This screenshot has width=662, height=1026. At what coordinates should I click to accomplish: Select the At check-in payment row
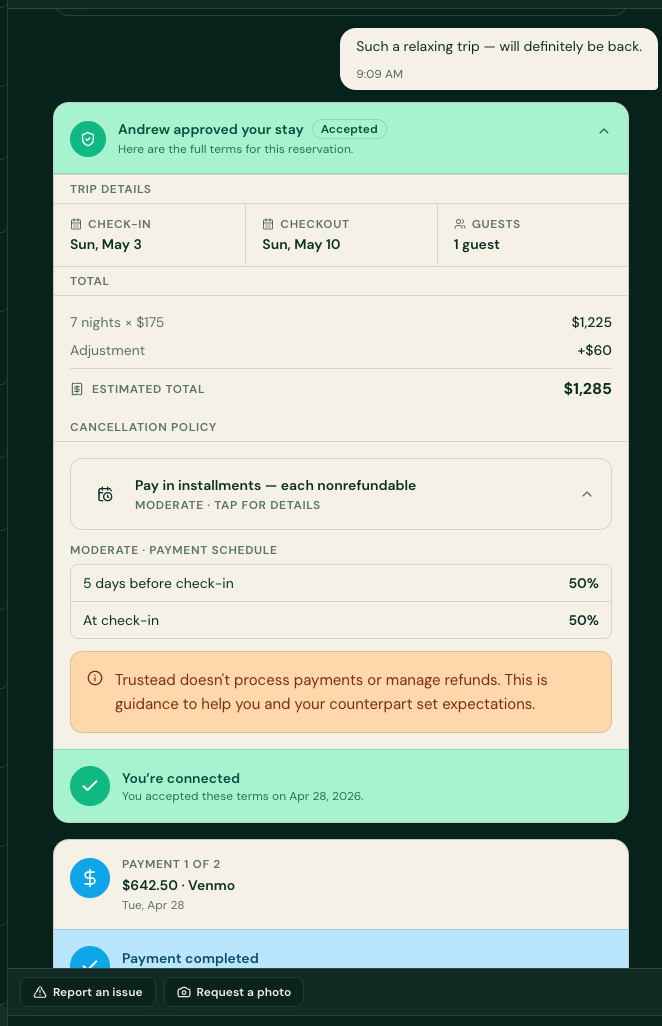[x=341, y=620]
